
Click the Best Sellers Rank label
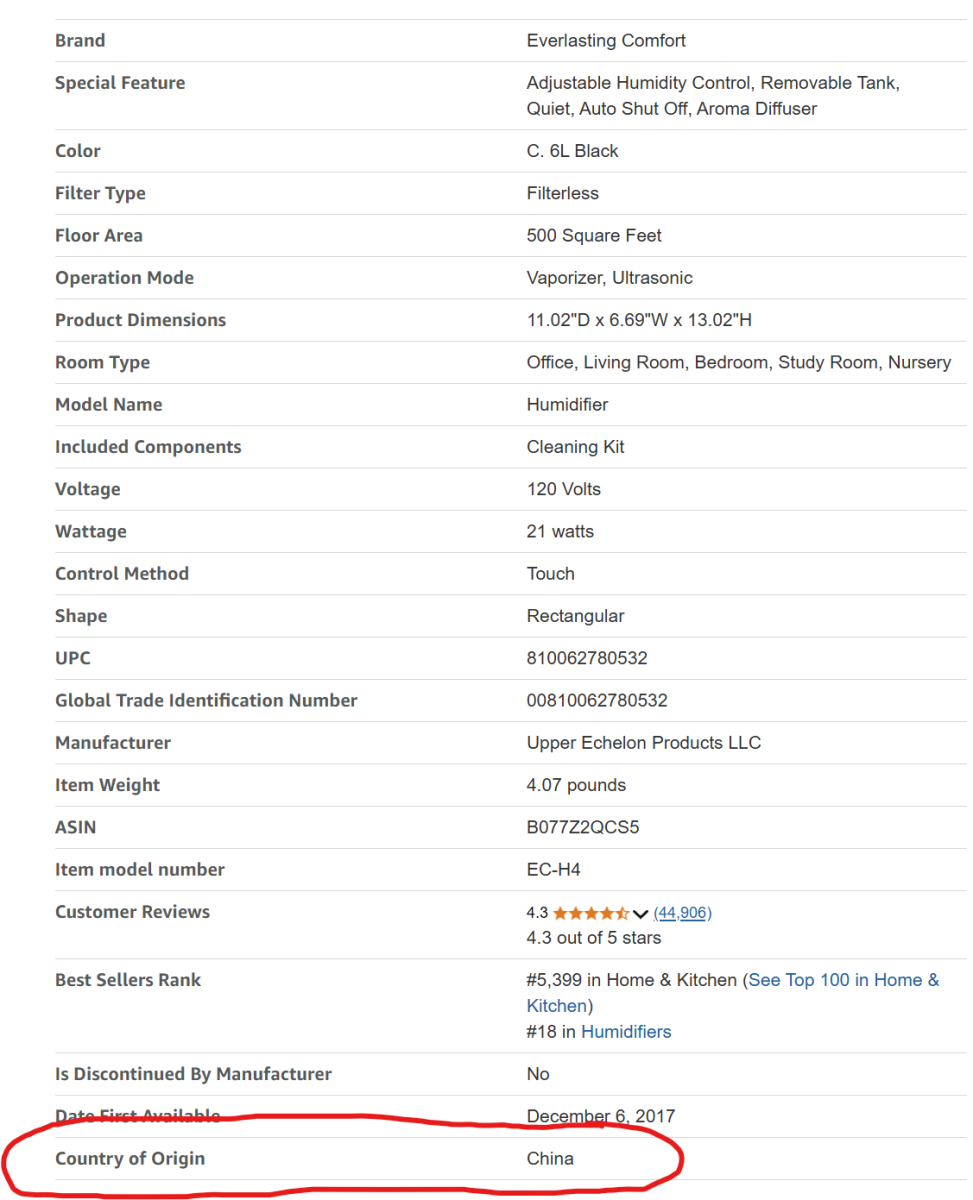pos(128,980)
